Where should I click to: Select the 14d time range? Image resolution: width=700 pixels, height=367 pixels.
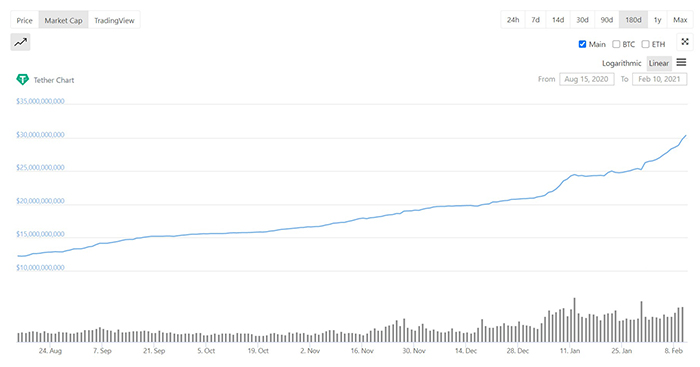[x=558, y=20]
